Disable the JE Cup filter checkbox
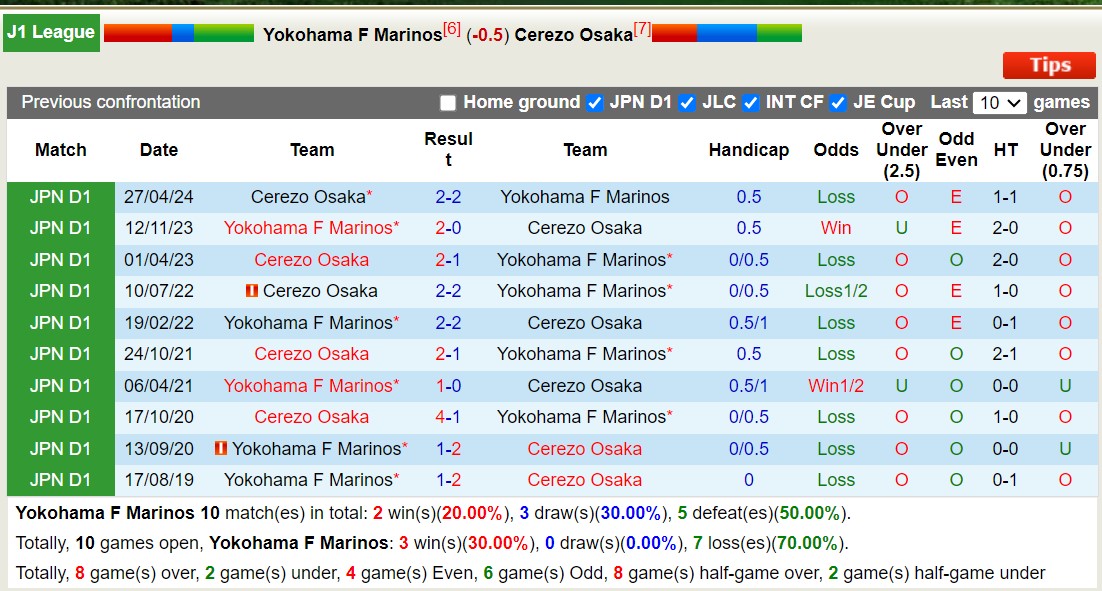This screenshot has width=1102, height=591. pos(839,102)
